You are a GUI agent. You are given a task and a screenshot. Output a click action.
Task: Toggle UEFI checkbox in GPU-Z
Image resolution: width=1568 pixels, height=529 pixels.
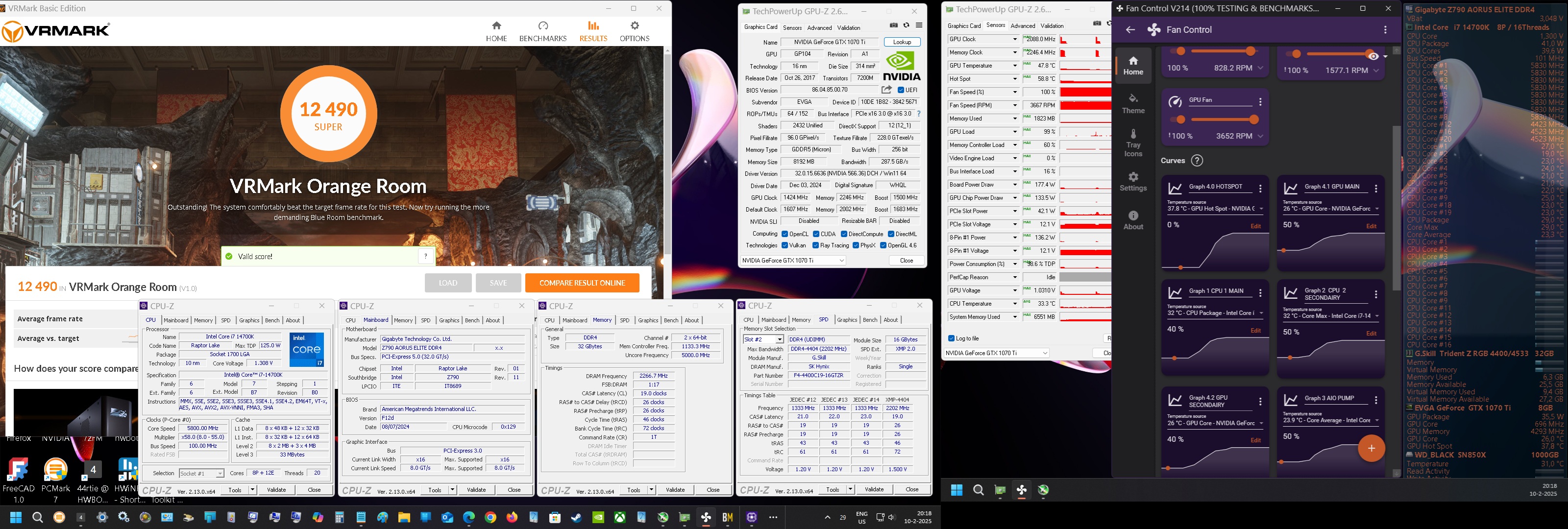coord(901,90)
